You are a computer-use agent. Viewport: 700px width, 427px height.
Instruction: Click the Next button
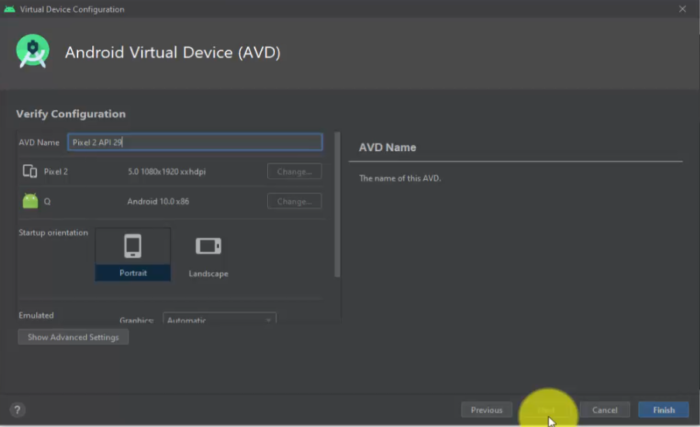(x=546, y=410)
